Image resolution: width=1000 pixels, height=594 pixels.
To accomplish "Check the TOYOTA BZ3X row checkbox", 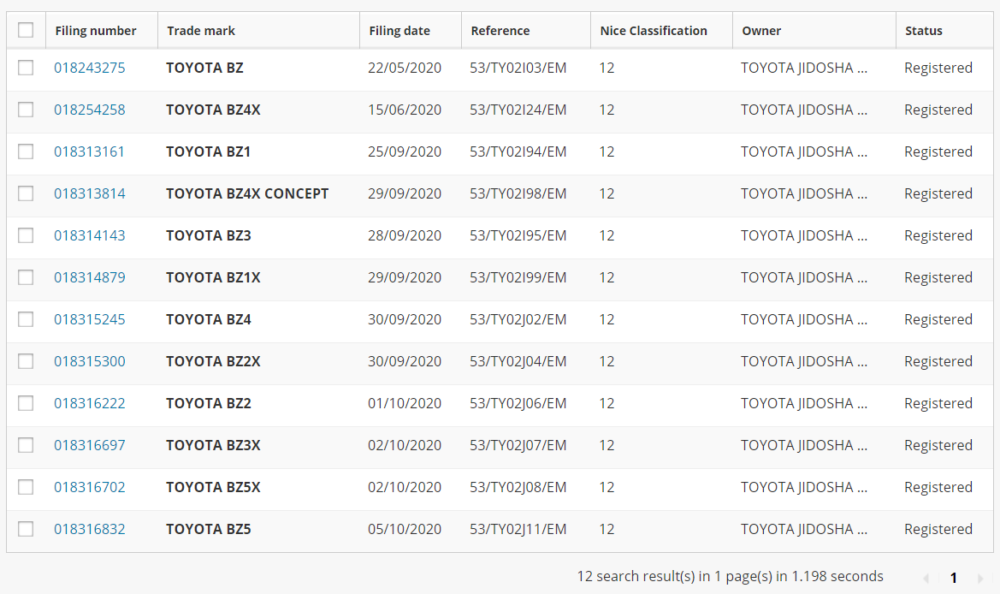I will pyautogui.click(x=26, y=445).
